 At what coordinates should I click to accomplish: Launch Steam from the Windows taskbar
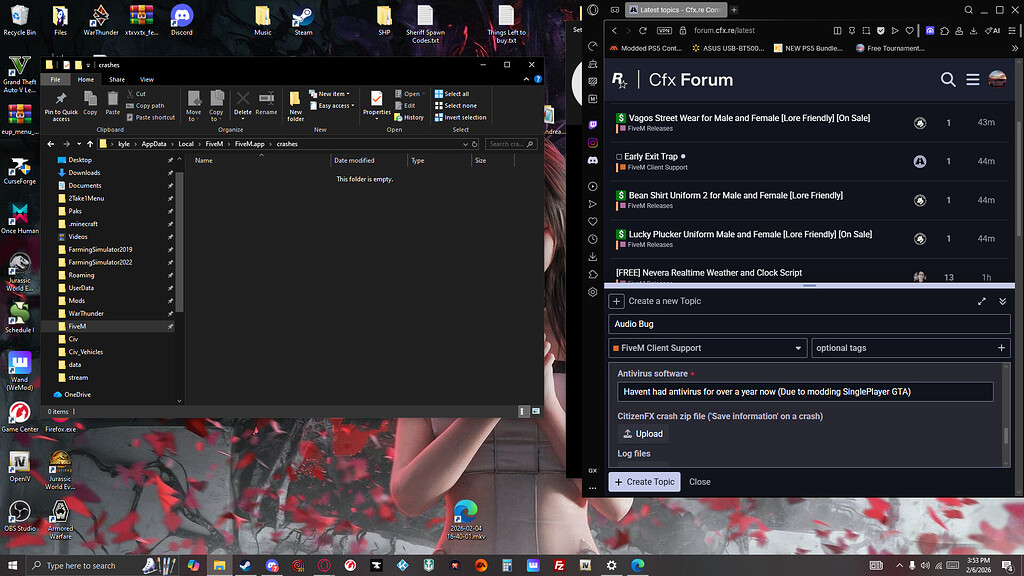pos(246,566)
